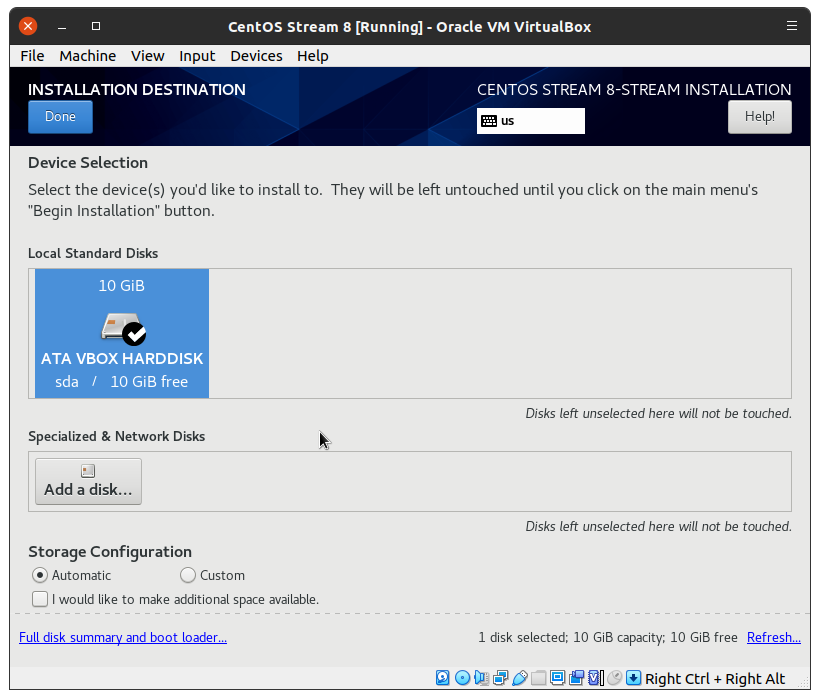Click the network adapters status icon
The width and height of the screenshot is (820, 699).
pos(500,678)
